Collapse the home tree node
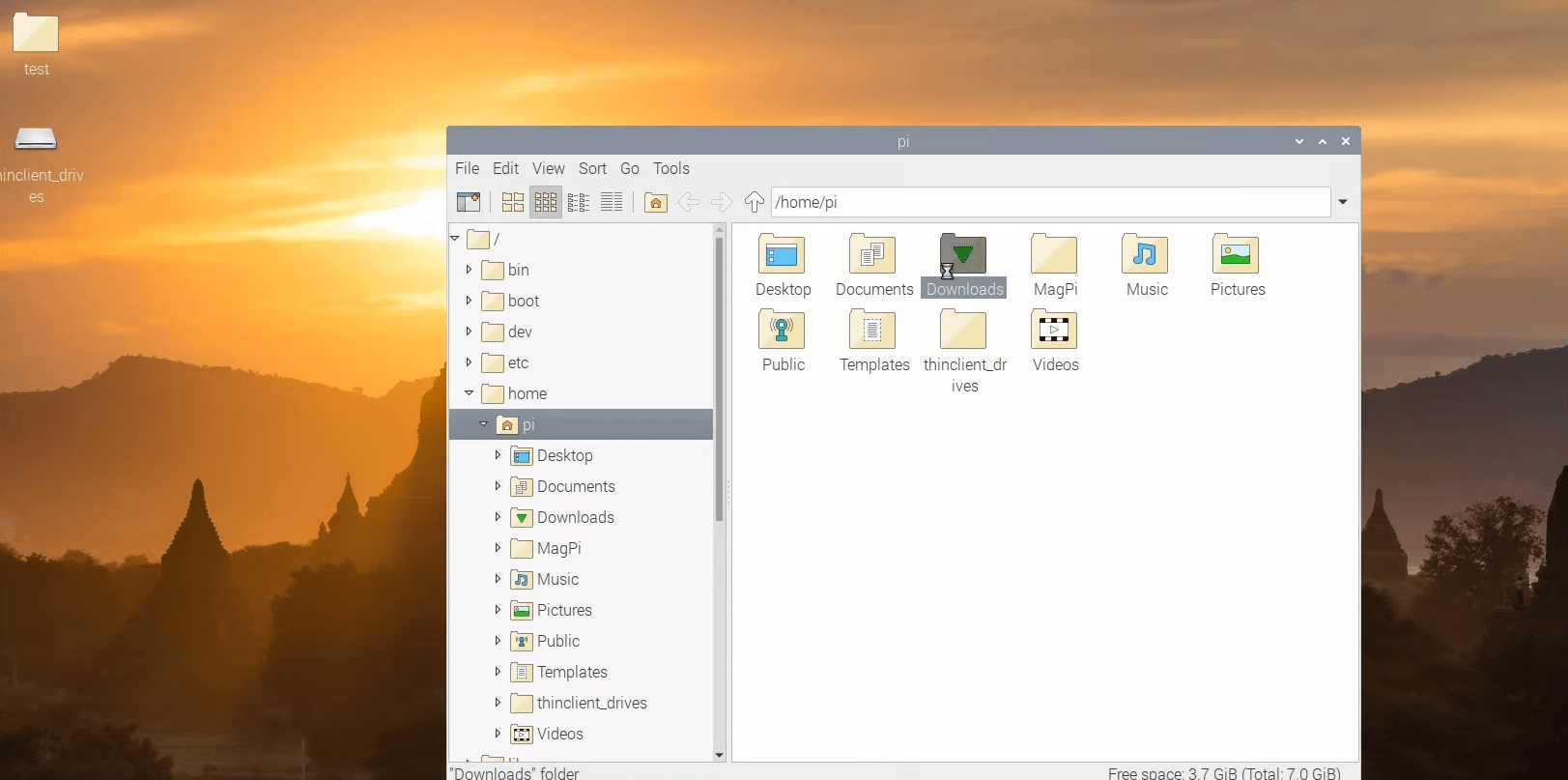Screen dimensions: 1568x780 pos(470,393)
